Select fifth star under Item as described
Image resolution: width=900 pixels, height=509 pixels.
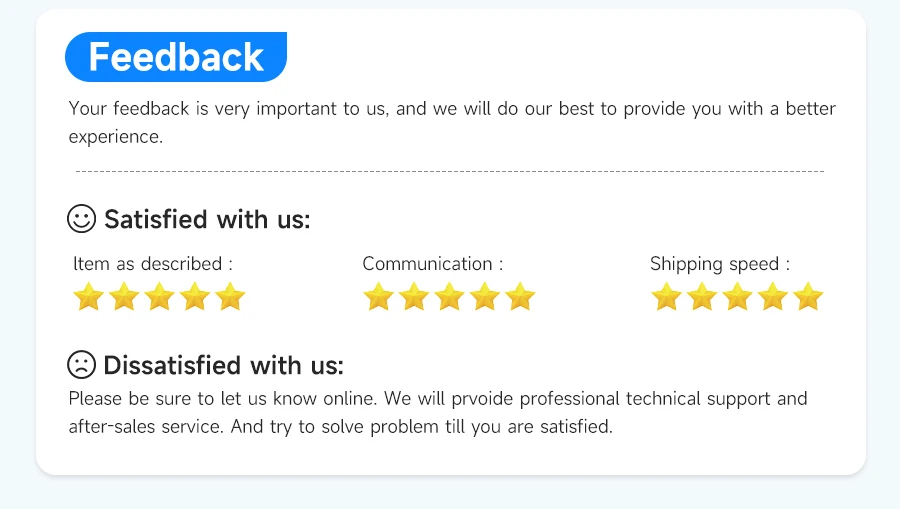coord(230,297)
